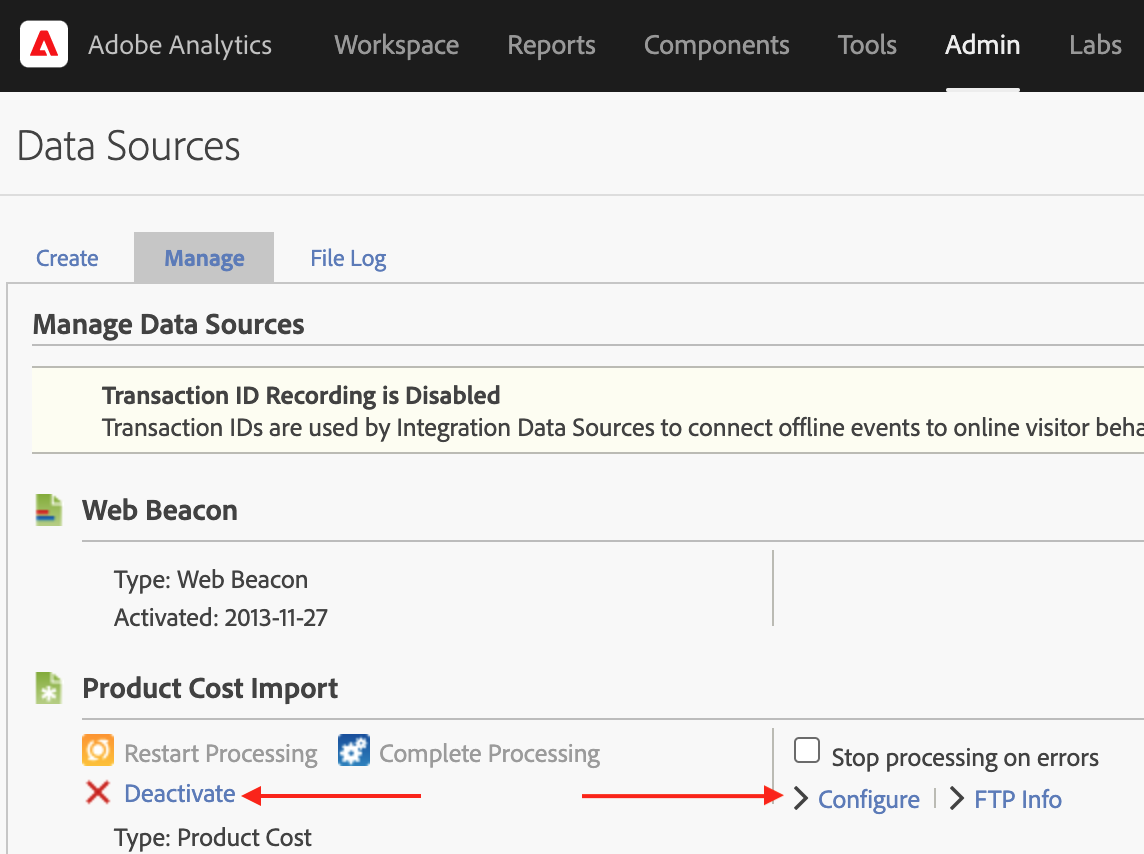
Task: Click the Adobe logo icon
Action: (44, 44)
